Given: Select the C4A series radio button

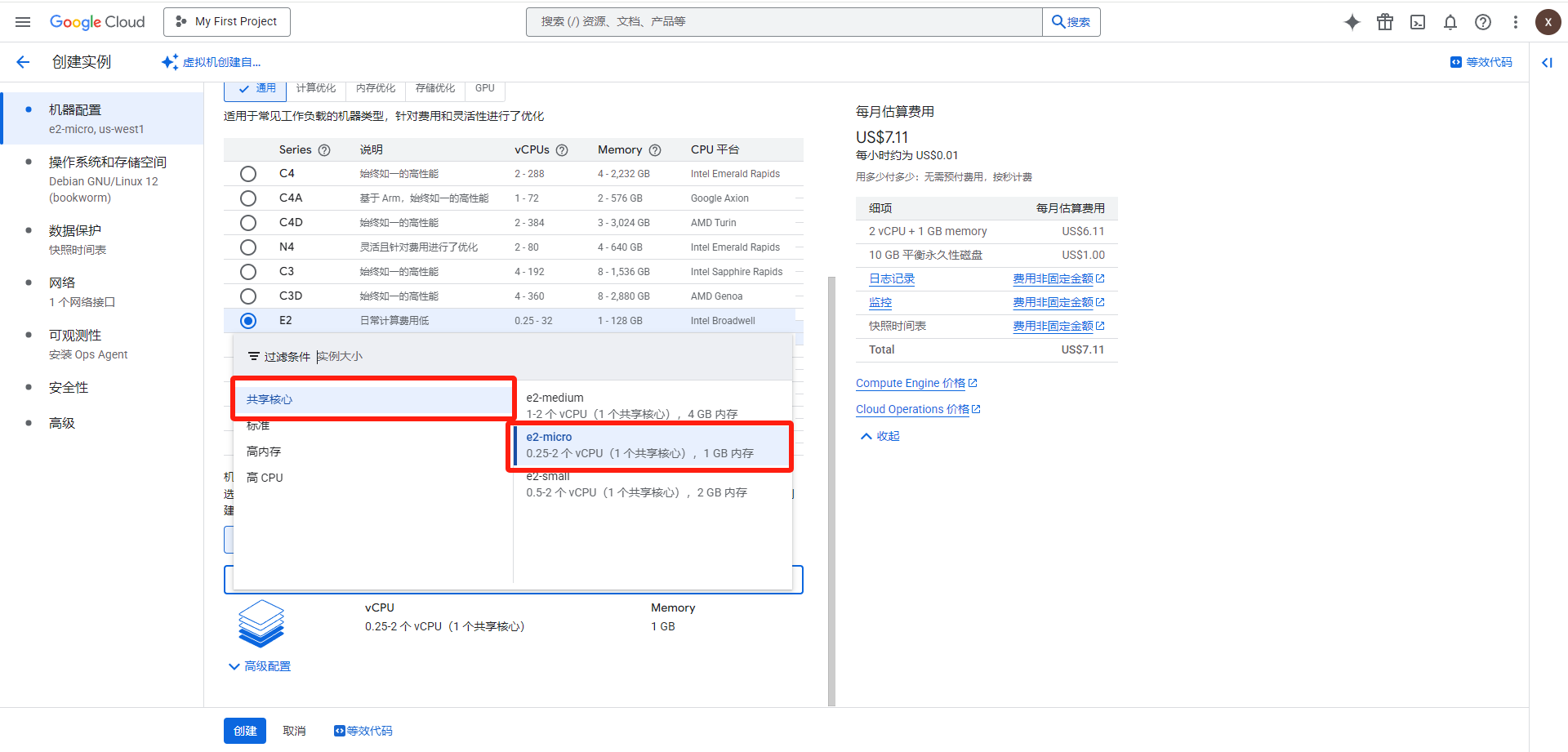Looking at the screenshot, I should 248,198.
